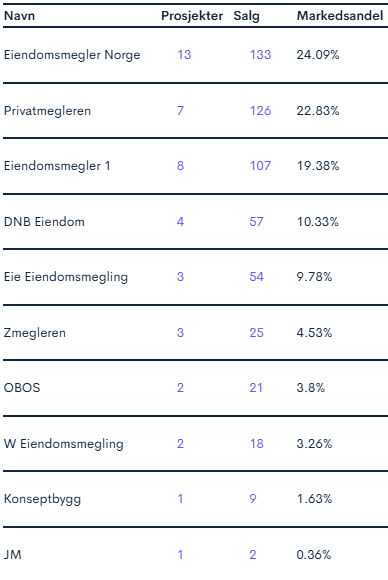Viewport: 388px width, 580px height.
Task: Click JM's 2 sales link
Action: click(x=253, y=554)
